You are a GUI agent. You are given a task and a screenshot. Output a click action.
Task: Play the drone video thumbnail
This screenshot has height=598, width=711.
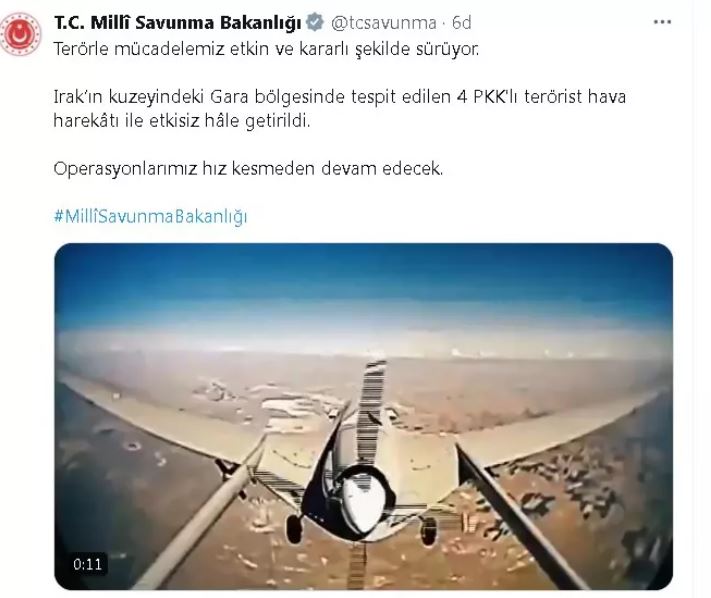[x=363, y=416]
